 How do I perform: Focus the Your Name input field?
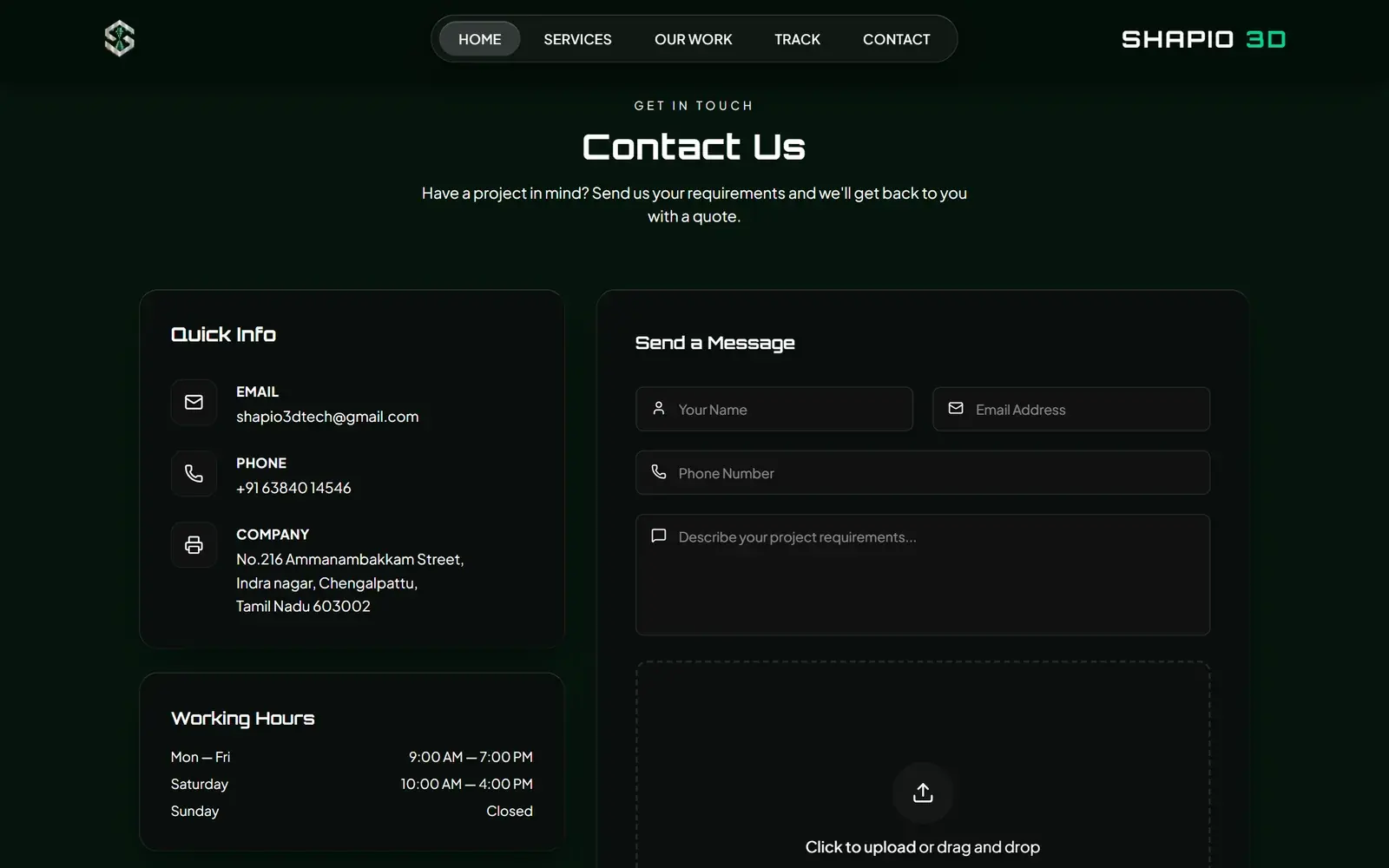click(x=774, y=409)
